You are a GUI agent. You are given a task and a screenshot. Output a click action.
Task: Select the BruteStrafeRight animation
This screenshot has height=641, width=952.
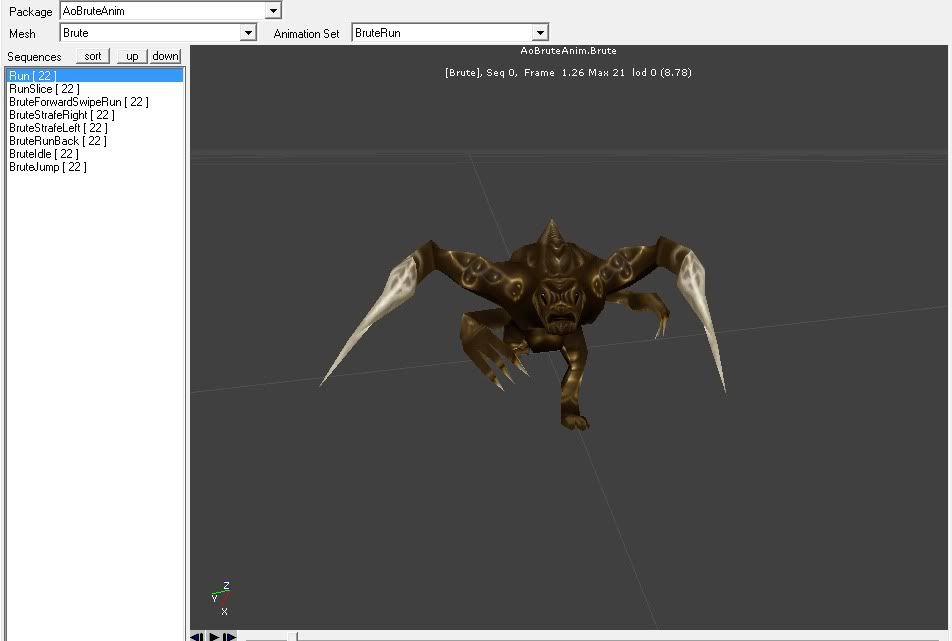coord(61,115)
